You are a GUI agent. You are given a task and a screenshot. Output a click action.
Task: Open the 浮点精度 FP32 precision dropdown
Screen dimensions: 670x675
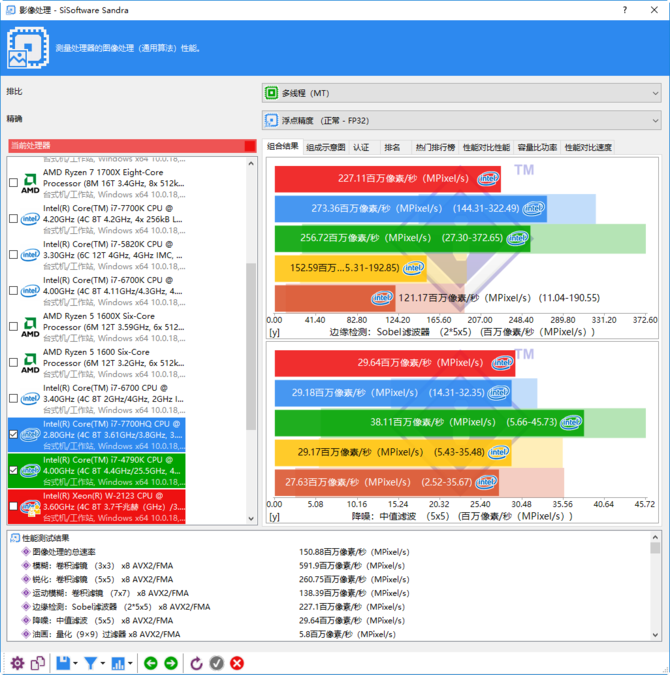462,121
